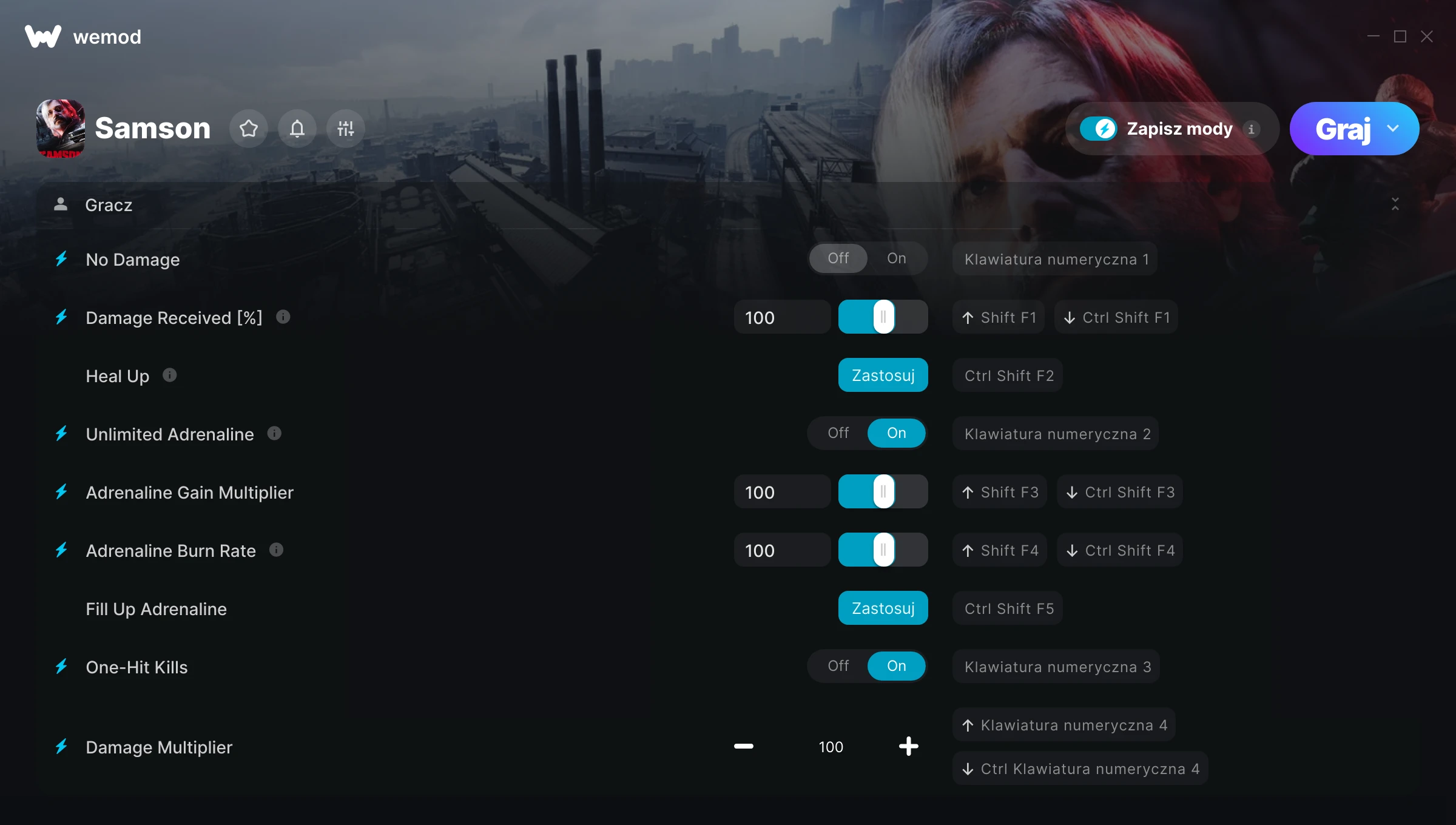The height and width of the screenshot is (825, 1456).
Task: Apply Heal Up with Zastosuj button
Action: (x=883, y=375)
